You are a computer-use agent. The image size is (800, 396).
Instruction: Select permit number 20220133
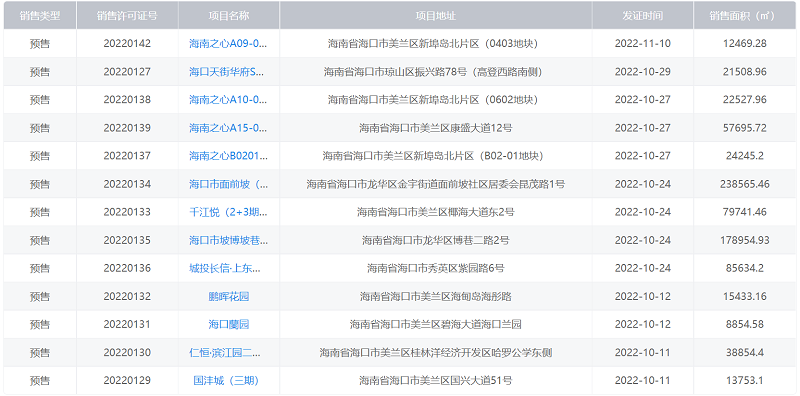[127, 212]
